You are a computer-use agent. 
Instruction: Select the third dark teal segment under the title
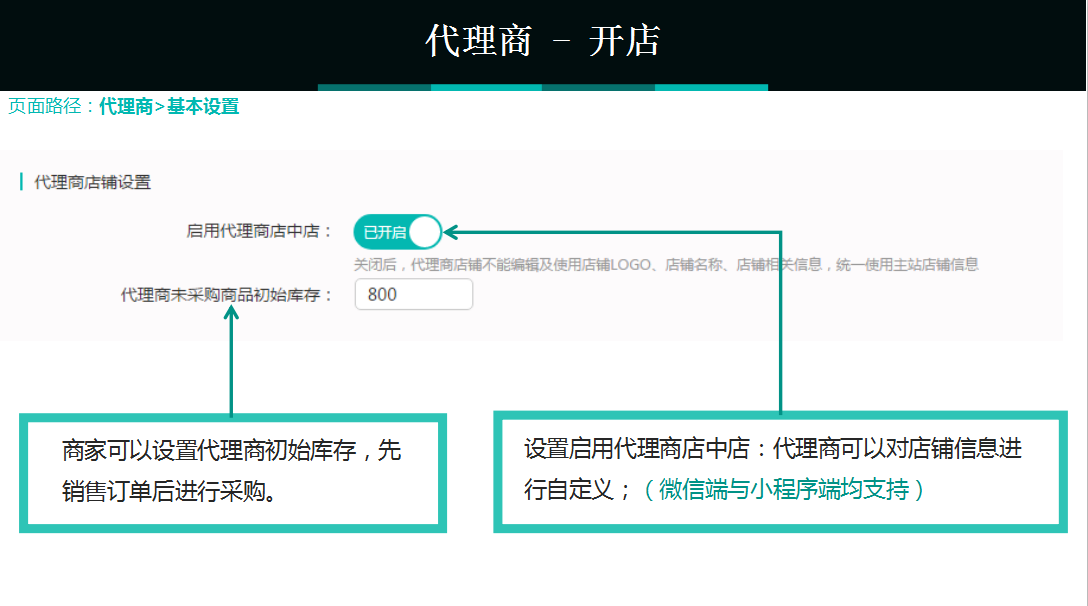598,88
